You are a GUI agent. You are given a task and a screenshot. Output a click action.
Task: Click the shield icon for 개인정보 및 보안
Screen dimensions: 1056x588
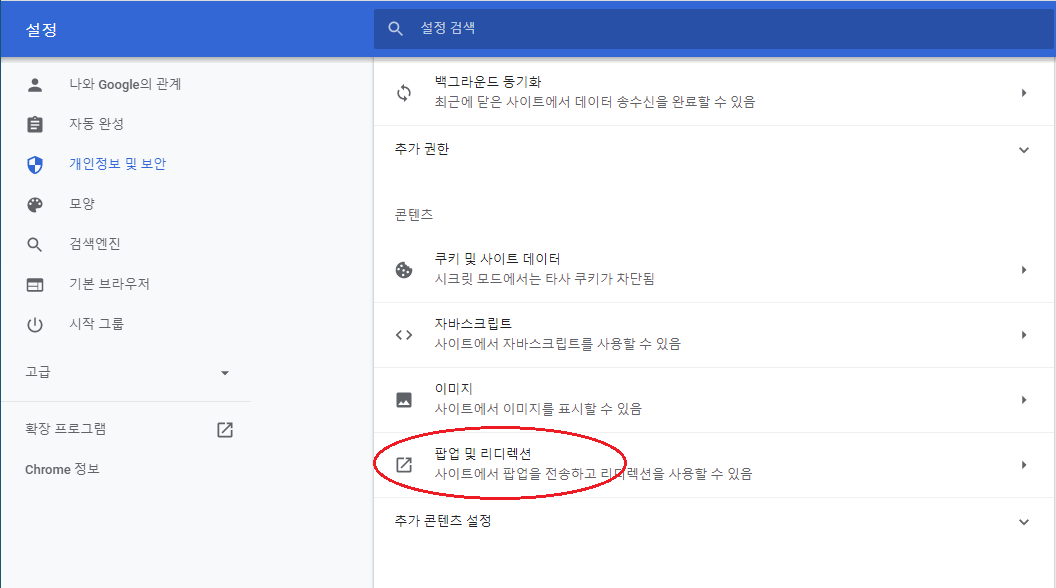pyautogui.click(x=35, y=164)
